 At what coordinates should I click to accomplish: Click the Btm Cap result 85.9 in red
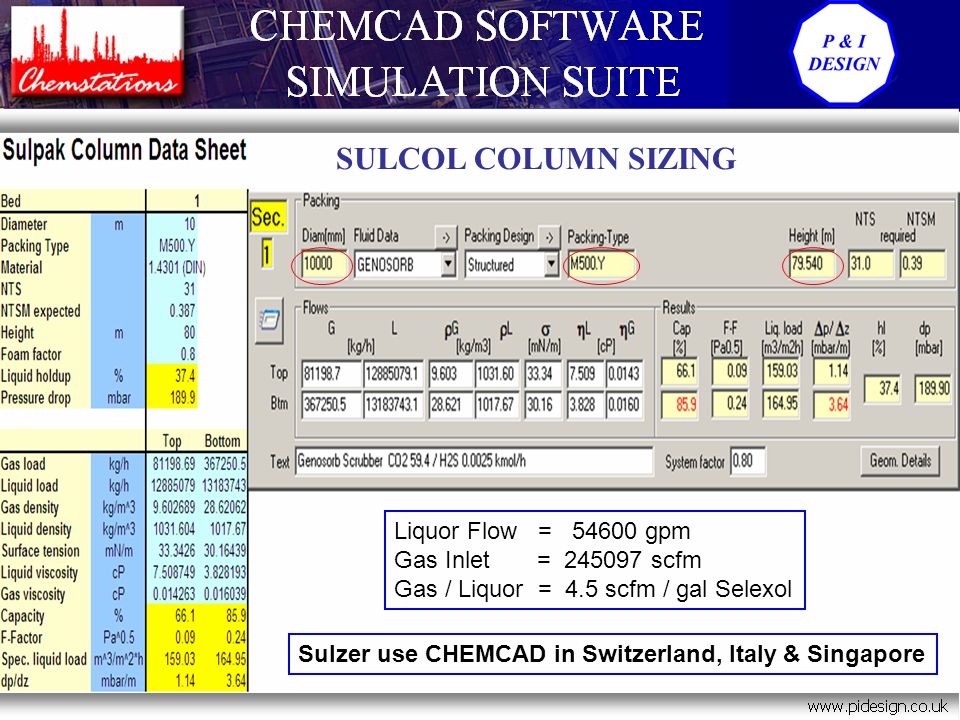[x=679, y=404]
